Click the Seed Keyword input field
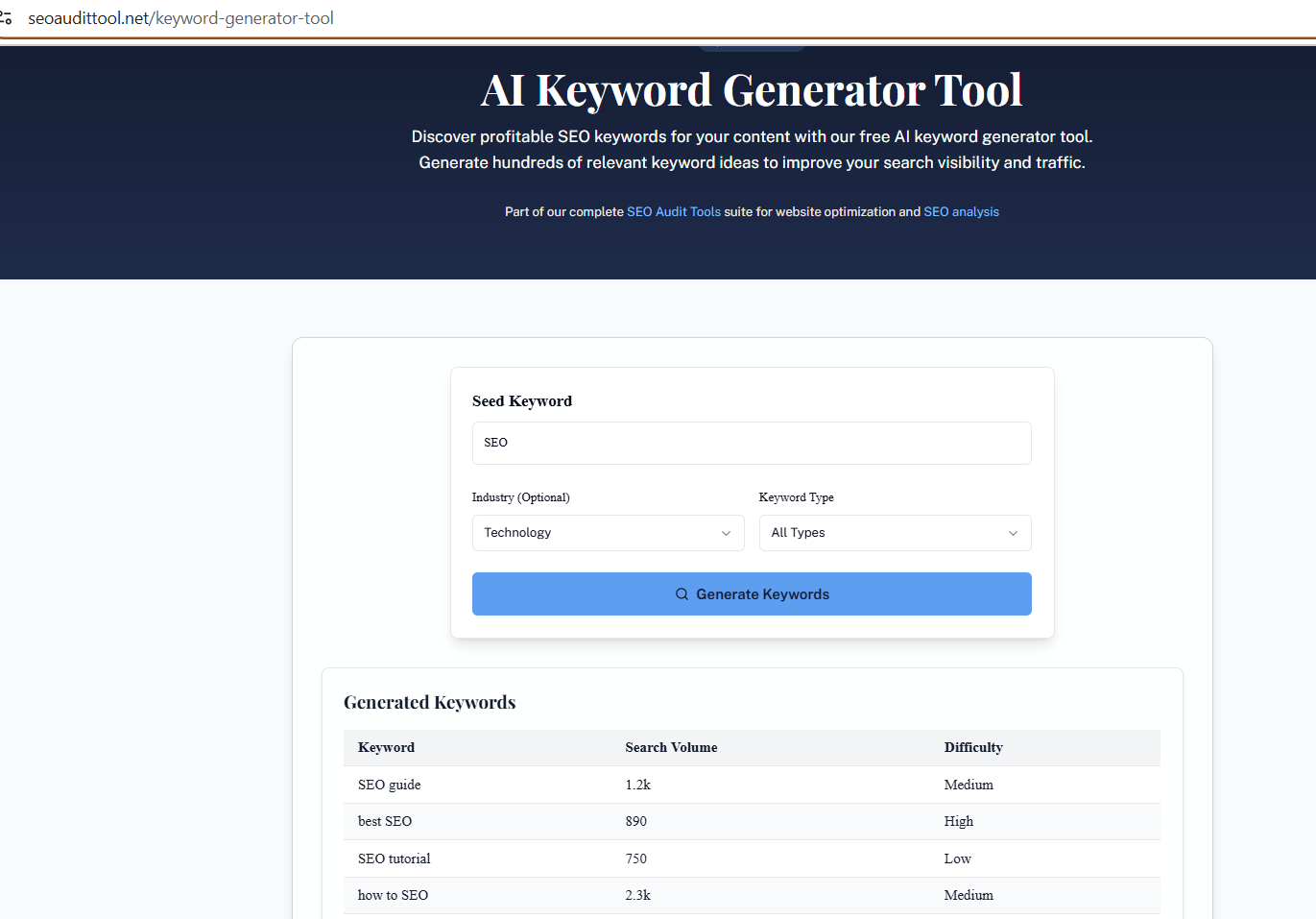1316x919 pixels. tap(752, 443)
